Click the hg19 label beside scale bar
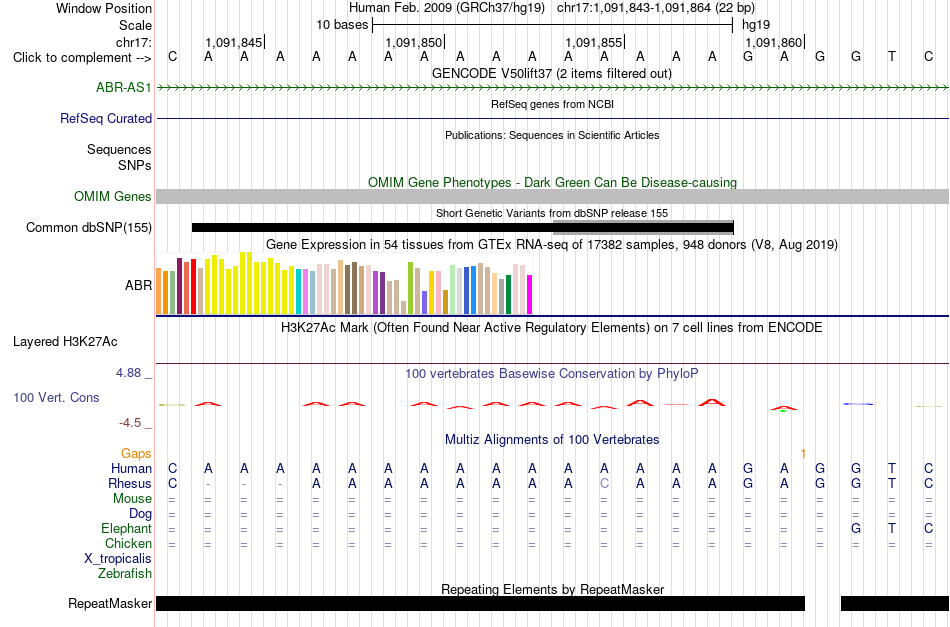 click(x=756, y=25)
